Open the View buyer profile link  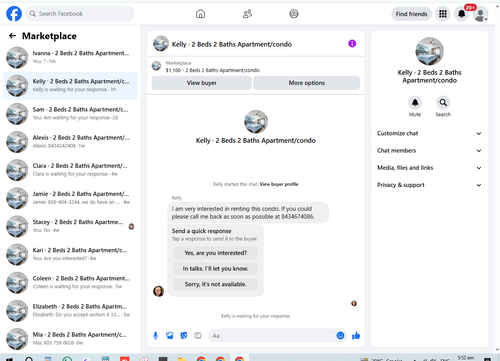[279, 184]
